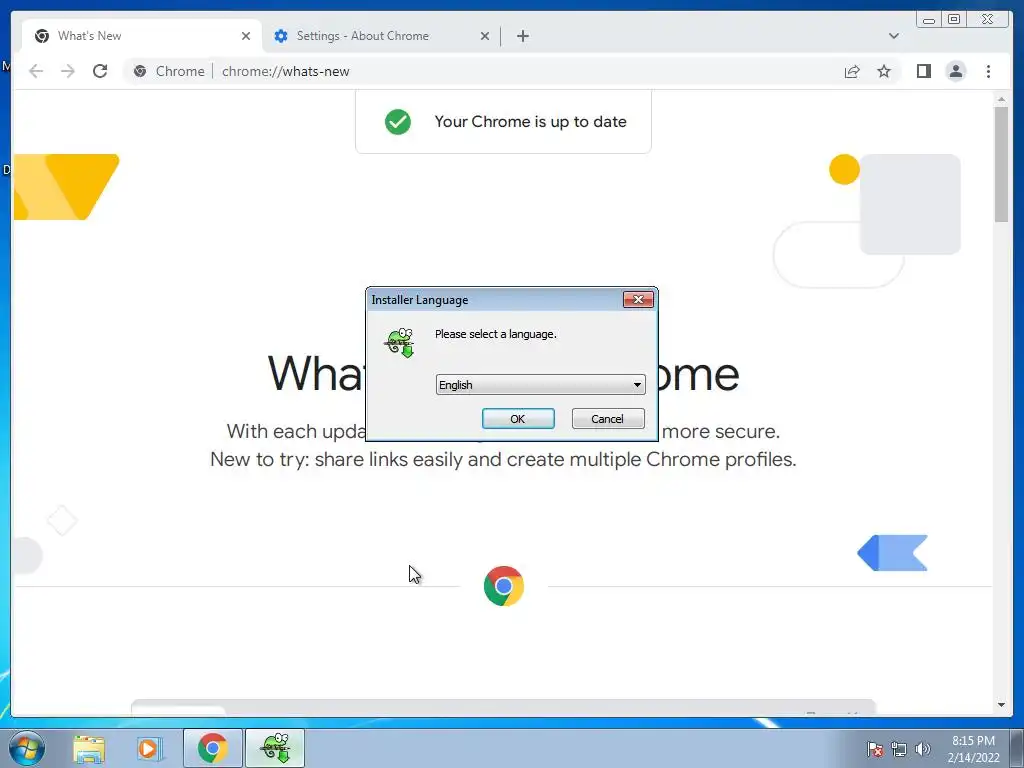Minimize the Chrome window
Image resolution: width=1024 pixels, height=768 pixels.
[x=929, y=20]
